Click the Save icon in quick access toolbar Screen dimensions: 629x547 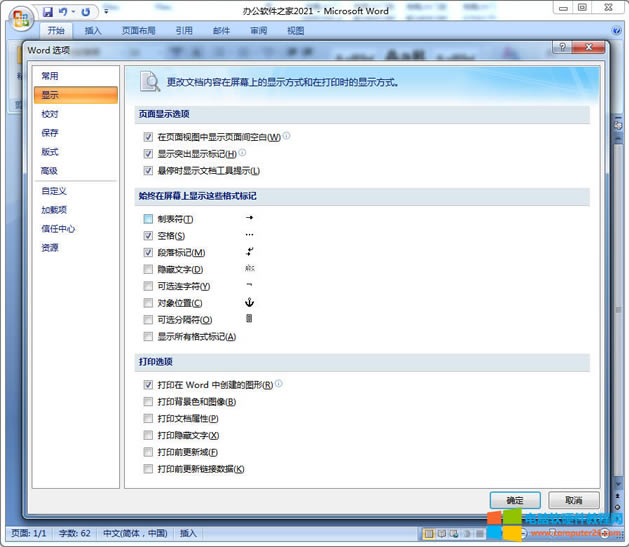click(x=47, y=12)
